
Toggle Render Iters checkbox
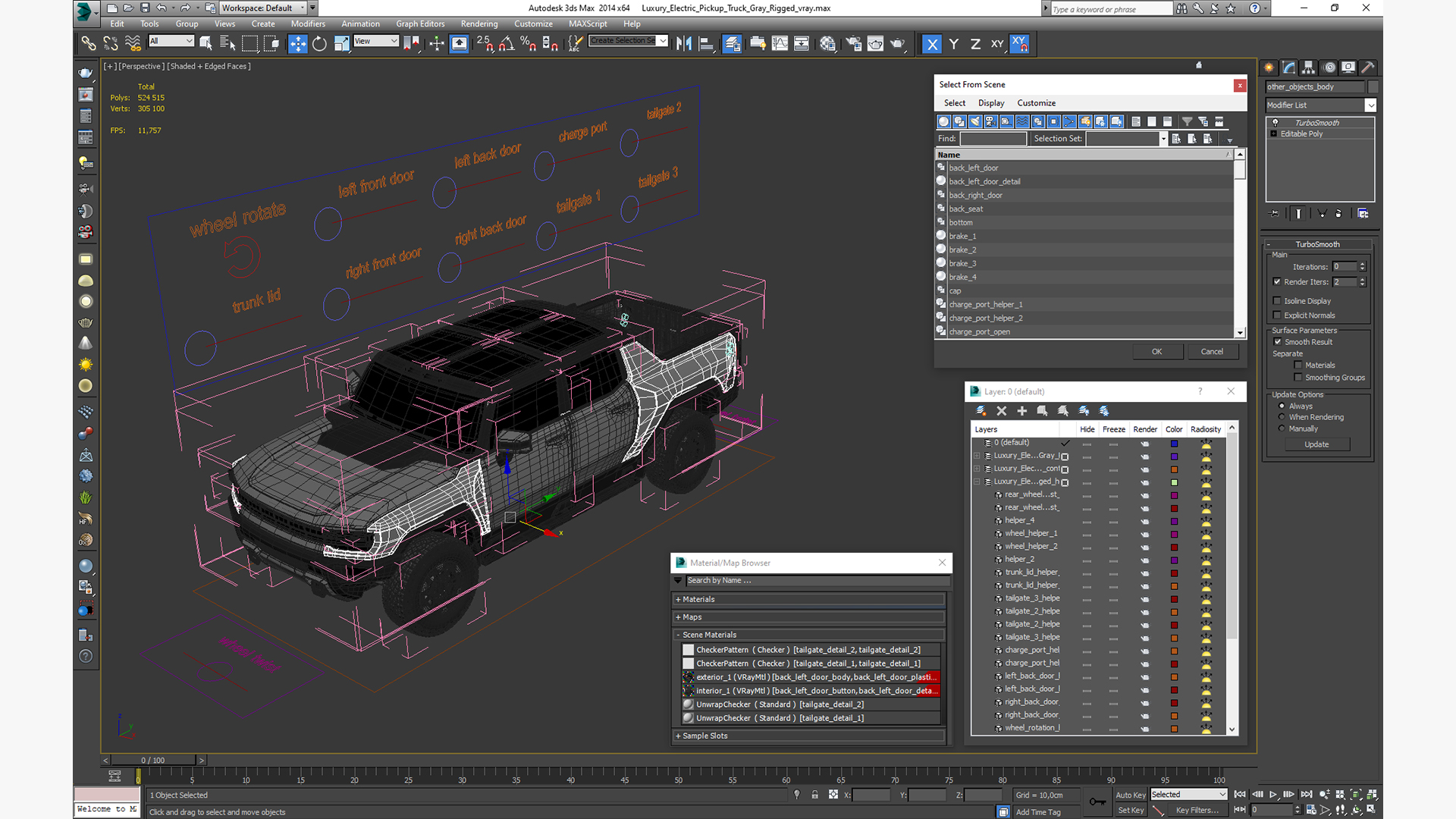[x=1278, y=282]
